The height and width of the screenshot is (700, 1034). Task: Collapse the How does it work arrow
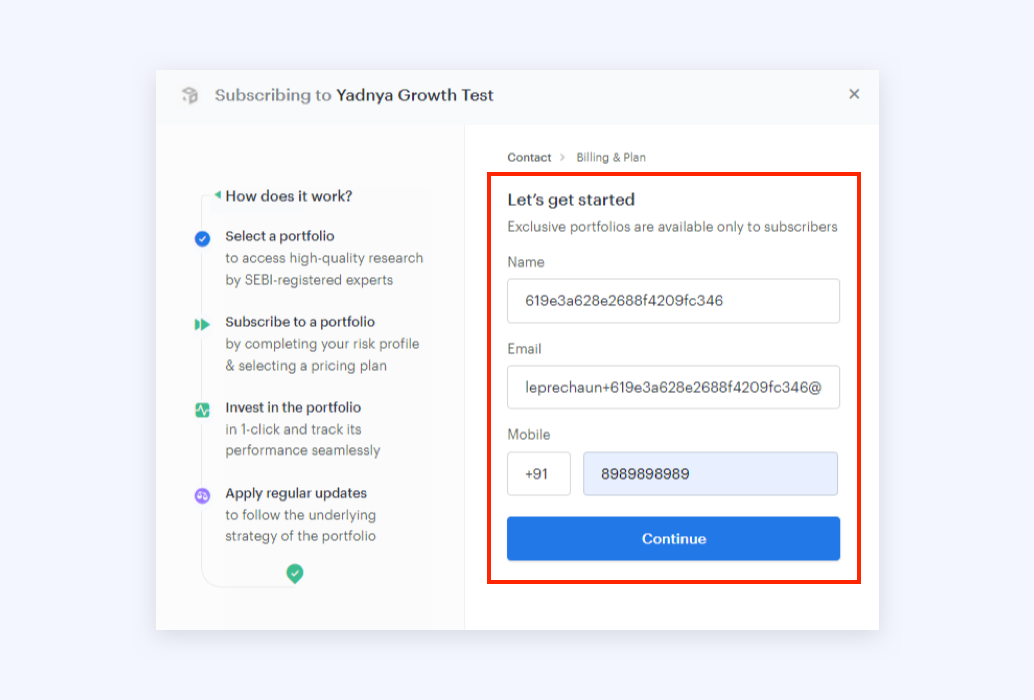coord(218,194)
